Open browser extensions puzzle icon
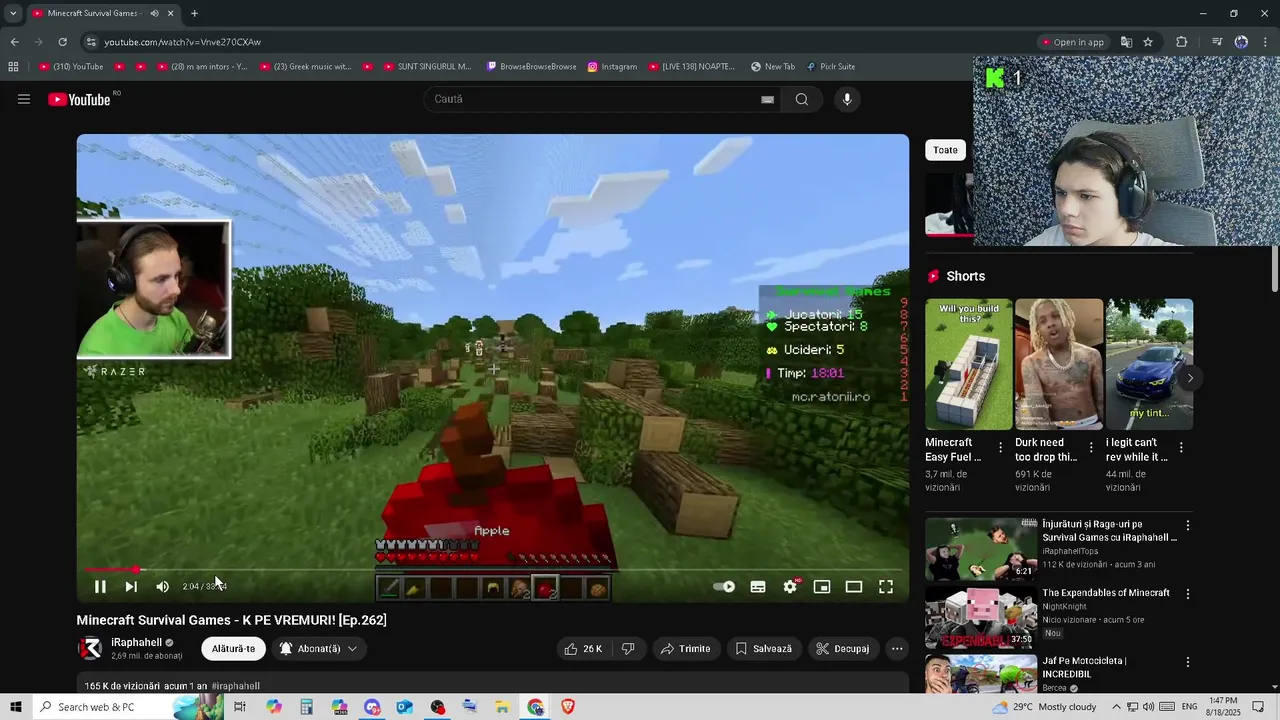The height and width of the screenshot is (720, 1280). click(x=1182, y=42)
